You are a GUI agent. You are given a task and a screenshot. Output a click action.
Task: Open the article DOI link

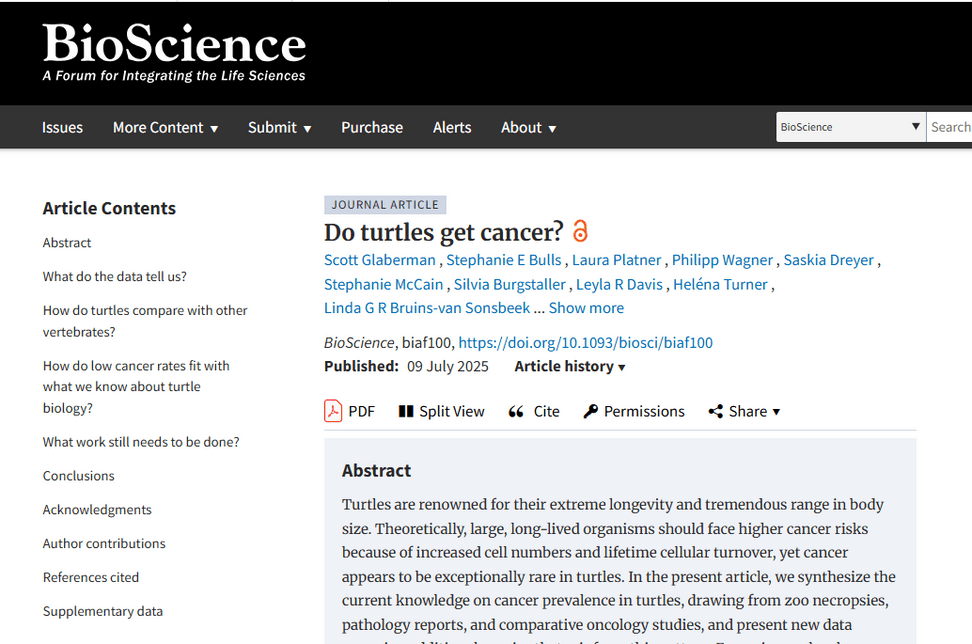coord(585,342)
